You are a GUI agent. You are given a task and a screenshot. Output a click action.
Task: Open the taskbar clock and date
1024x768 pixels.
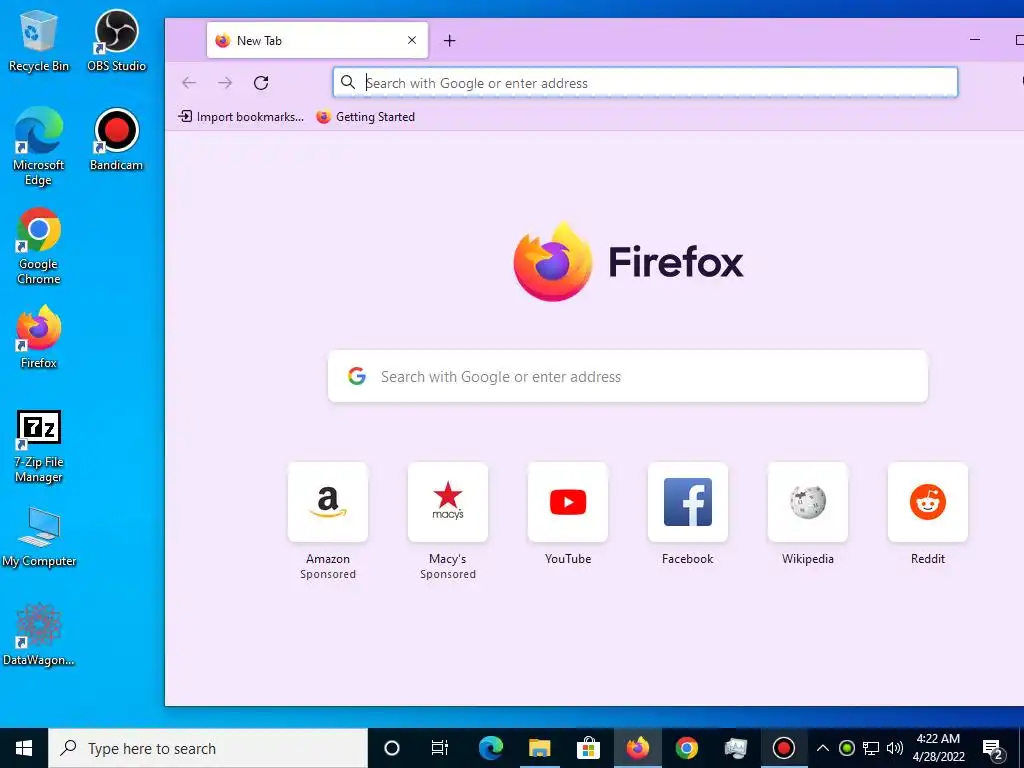[x=938, y=748]
